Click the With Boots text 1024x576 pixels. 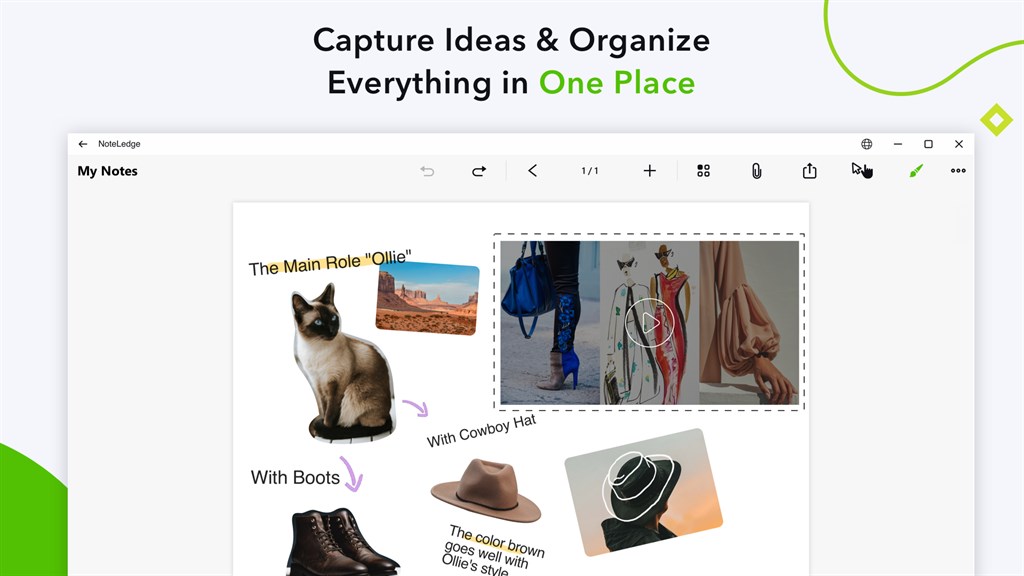pyautogui.click(x=295, y=477)
